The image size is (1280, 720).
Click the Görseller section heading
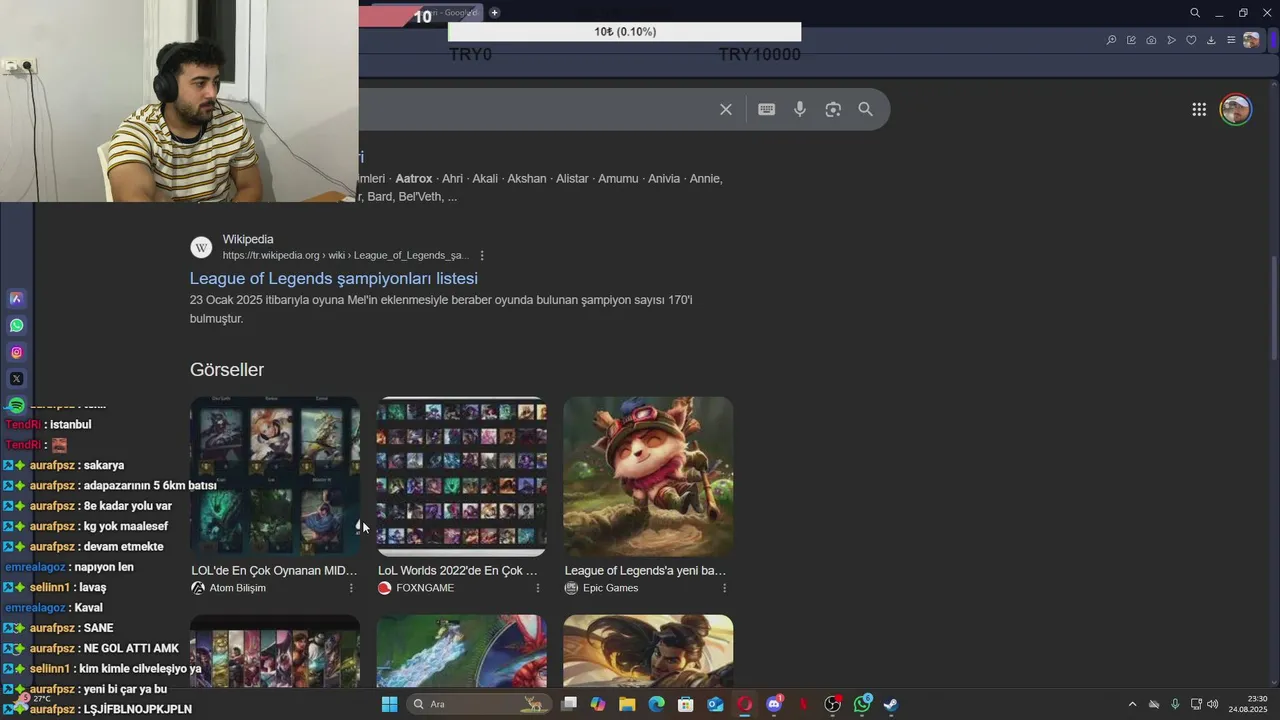coord(227,370)
